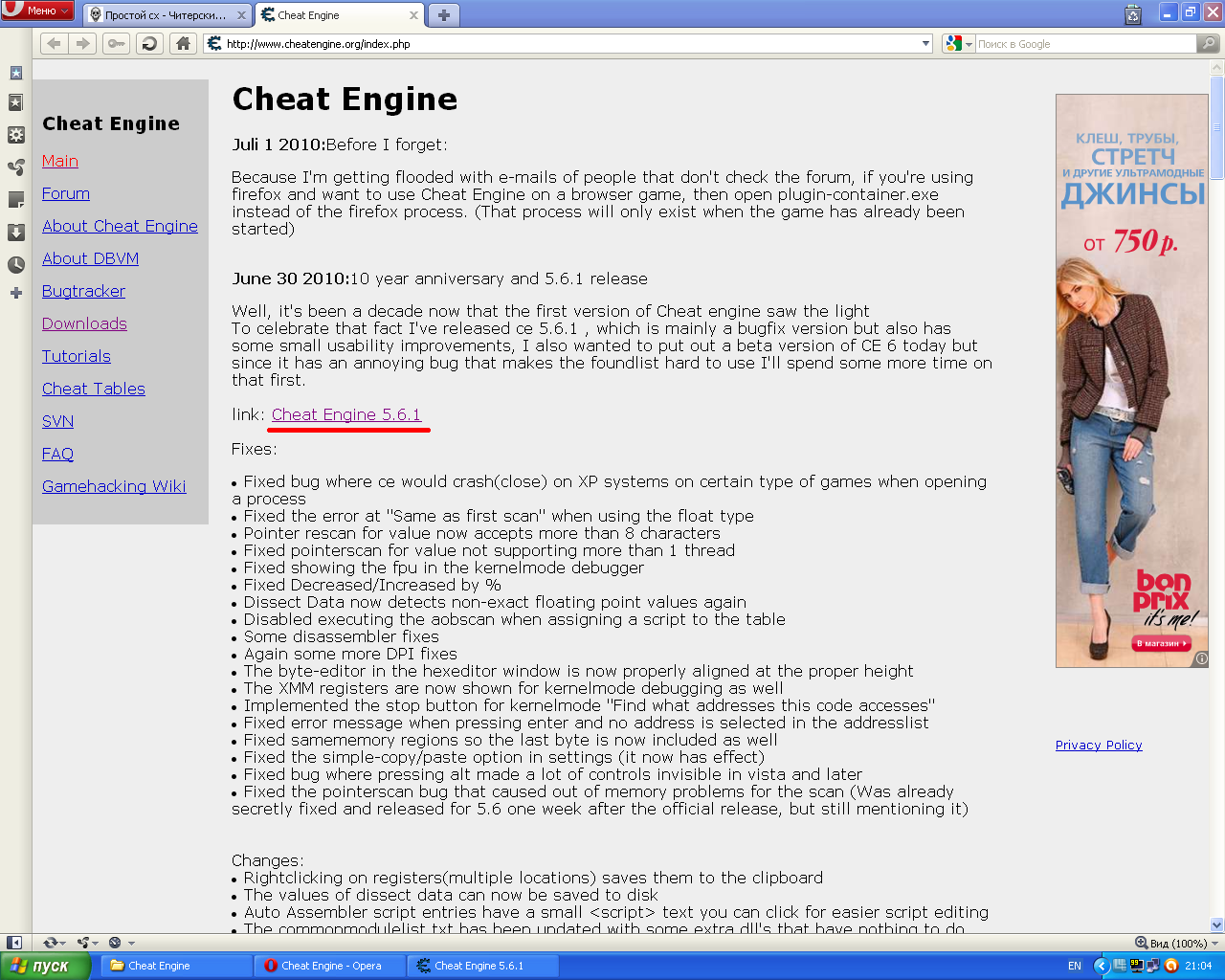Open the SVN link

coord(57,421)
